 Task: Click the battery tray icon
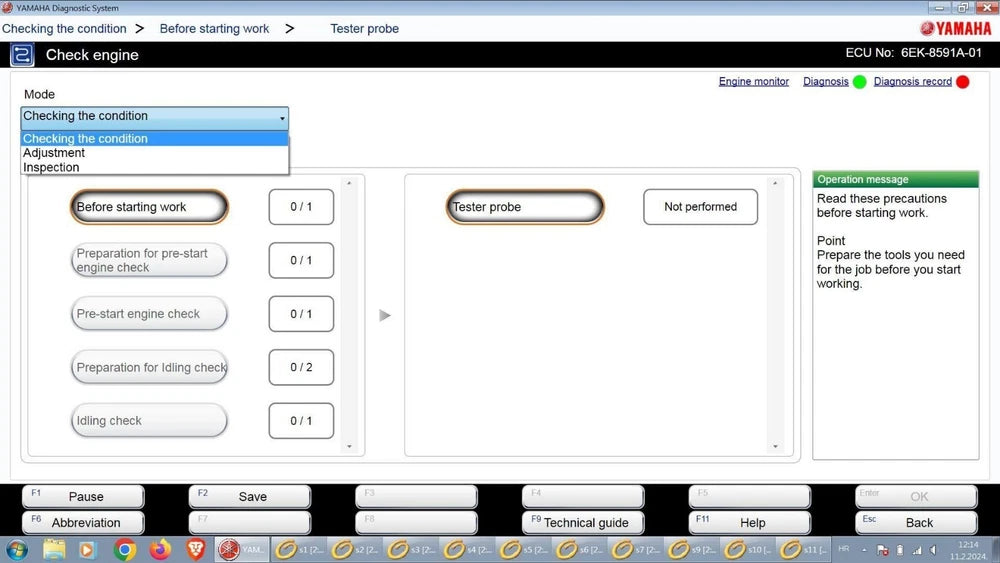(900, 550)
